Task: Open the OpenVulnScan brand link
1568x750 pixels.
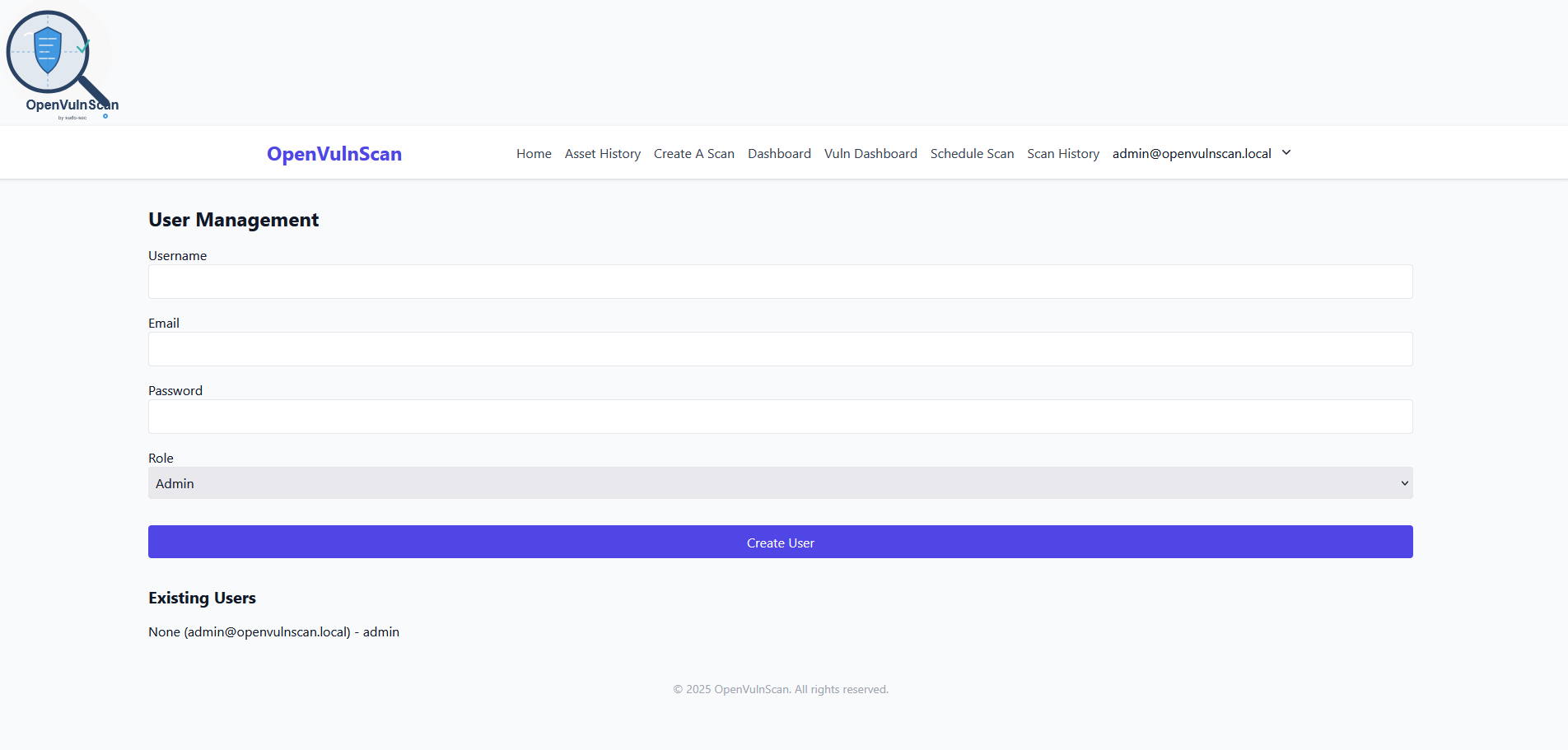Action: click(334, 154)
